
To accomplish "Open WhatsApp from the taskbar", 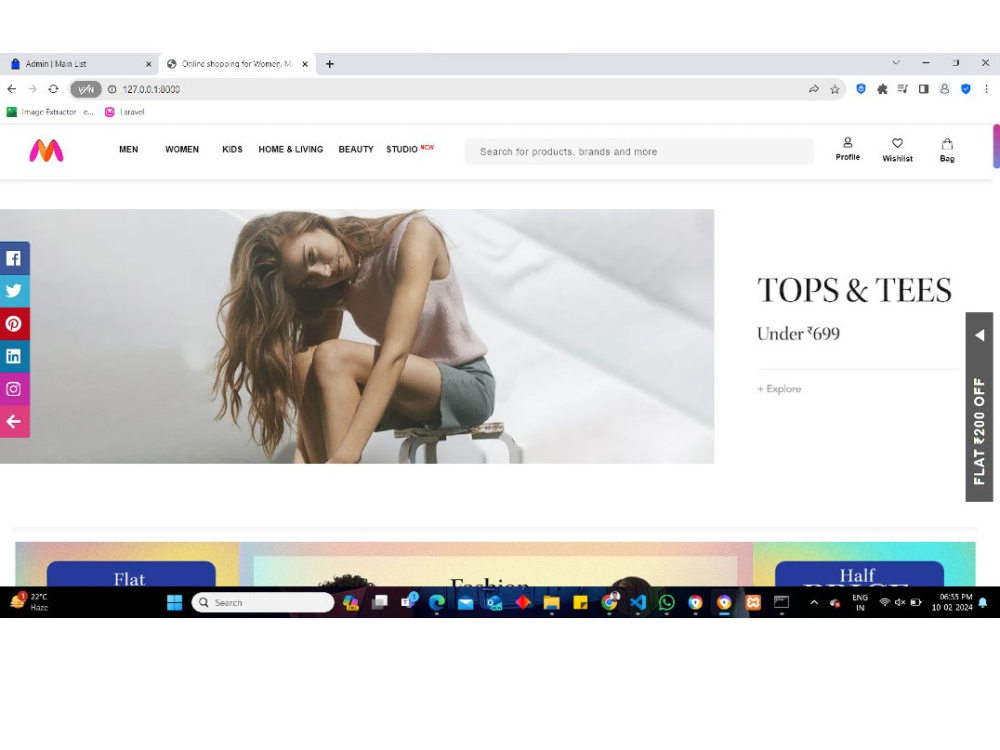I will point(667,602).
